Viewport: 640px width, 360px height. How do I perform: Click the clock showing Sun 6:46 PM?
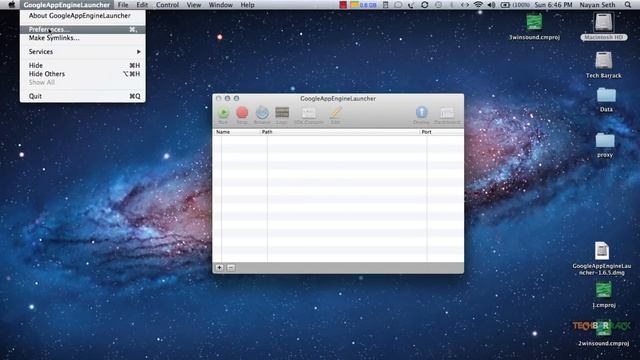tap(553, 5)
